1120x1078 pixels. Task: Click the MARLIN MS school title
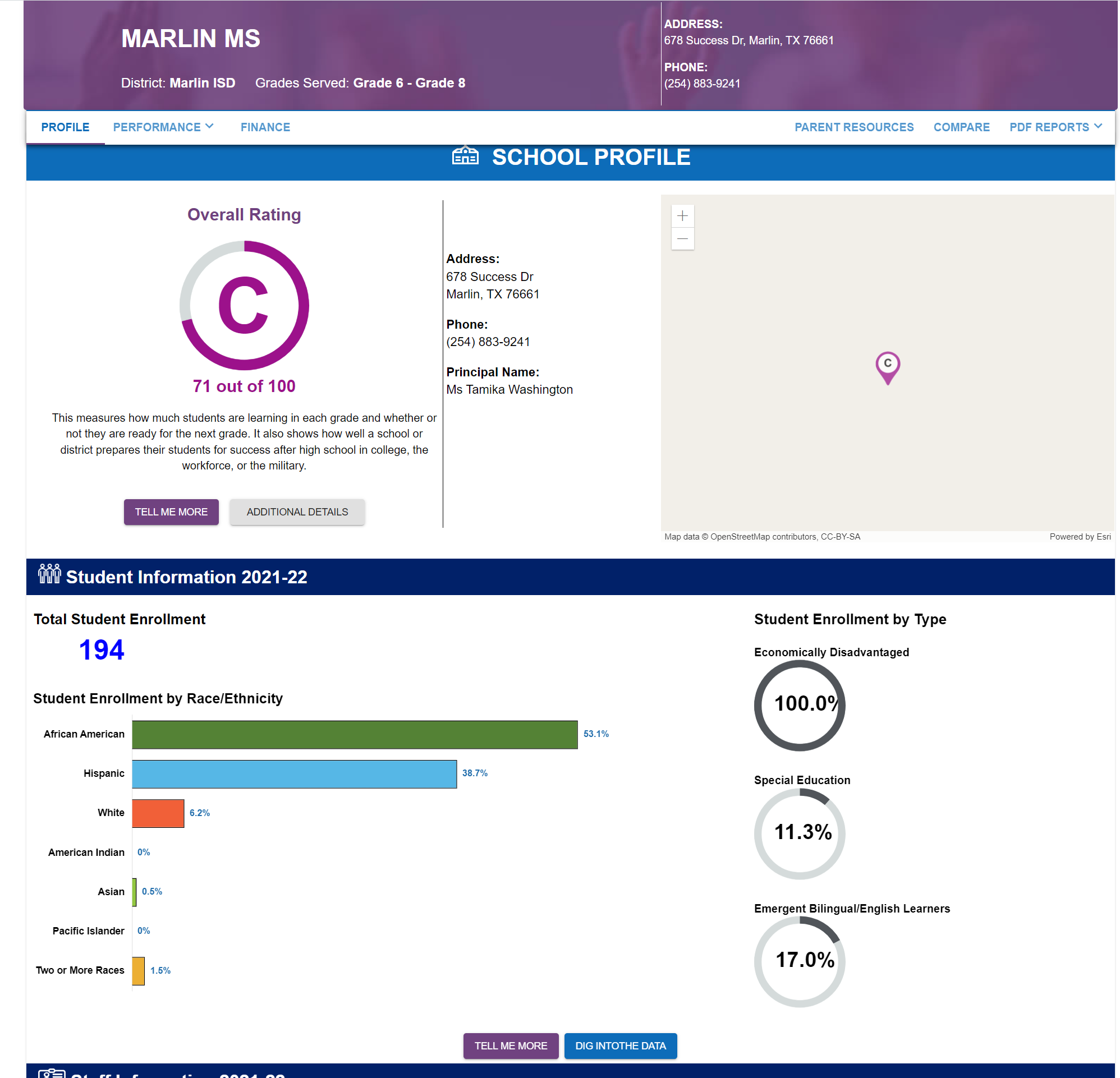click(190, 39)
